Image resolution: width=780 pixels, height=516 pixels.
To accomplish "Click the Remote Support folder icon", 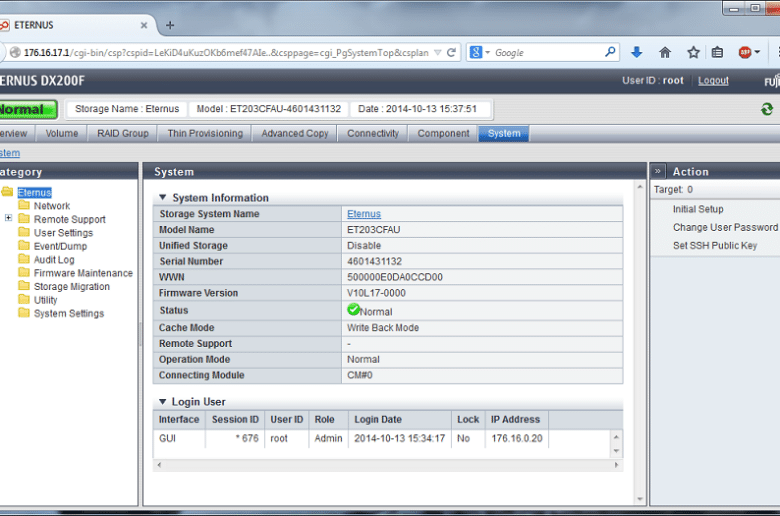I will [24, 218].
